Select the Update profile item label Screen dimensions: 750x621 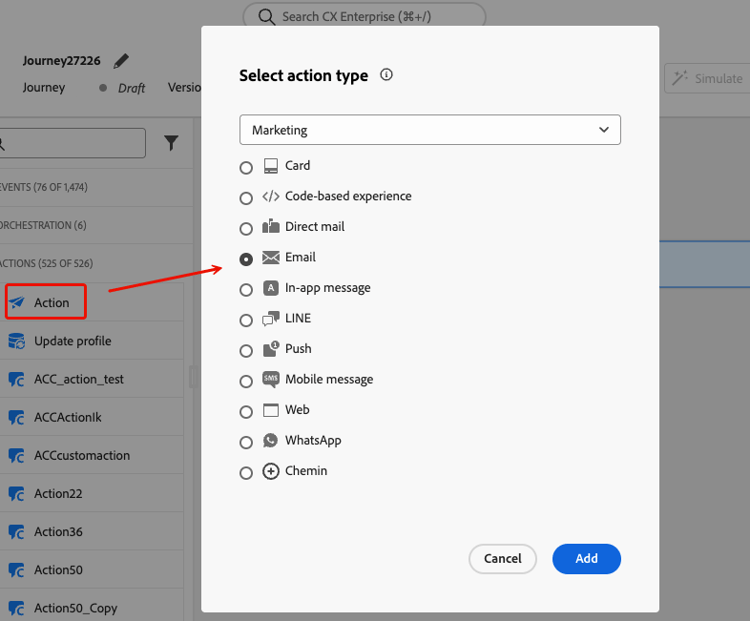click(x=73, y=341)
